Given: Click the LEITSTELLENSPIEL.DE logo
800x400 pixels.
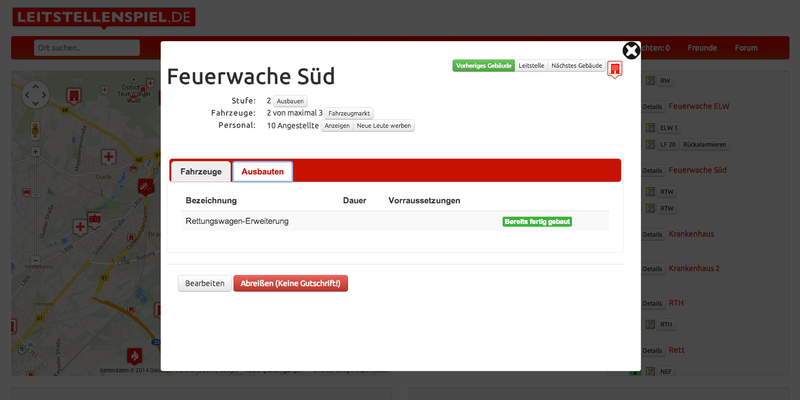Looking at the screenshot, I should (104, 17).
